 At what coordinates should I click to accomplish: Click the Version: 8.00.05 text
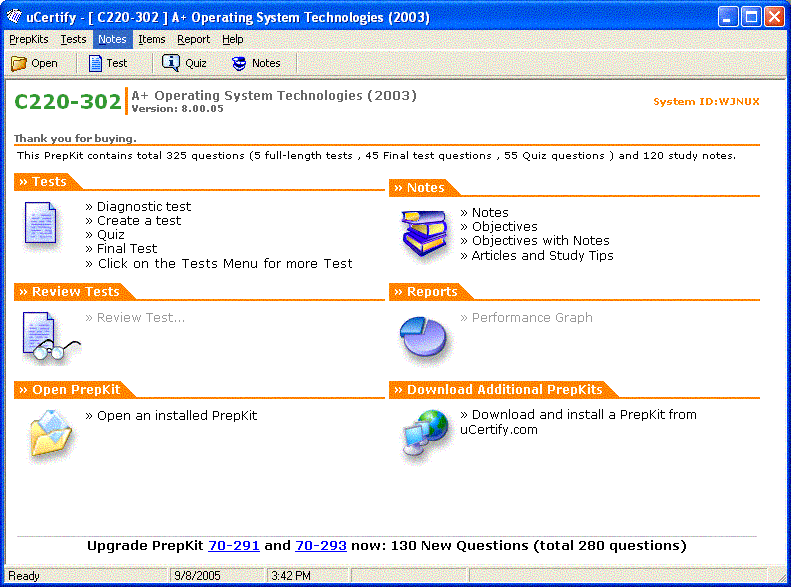click(178, 109)
